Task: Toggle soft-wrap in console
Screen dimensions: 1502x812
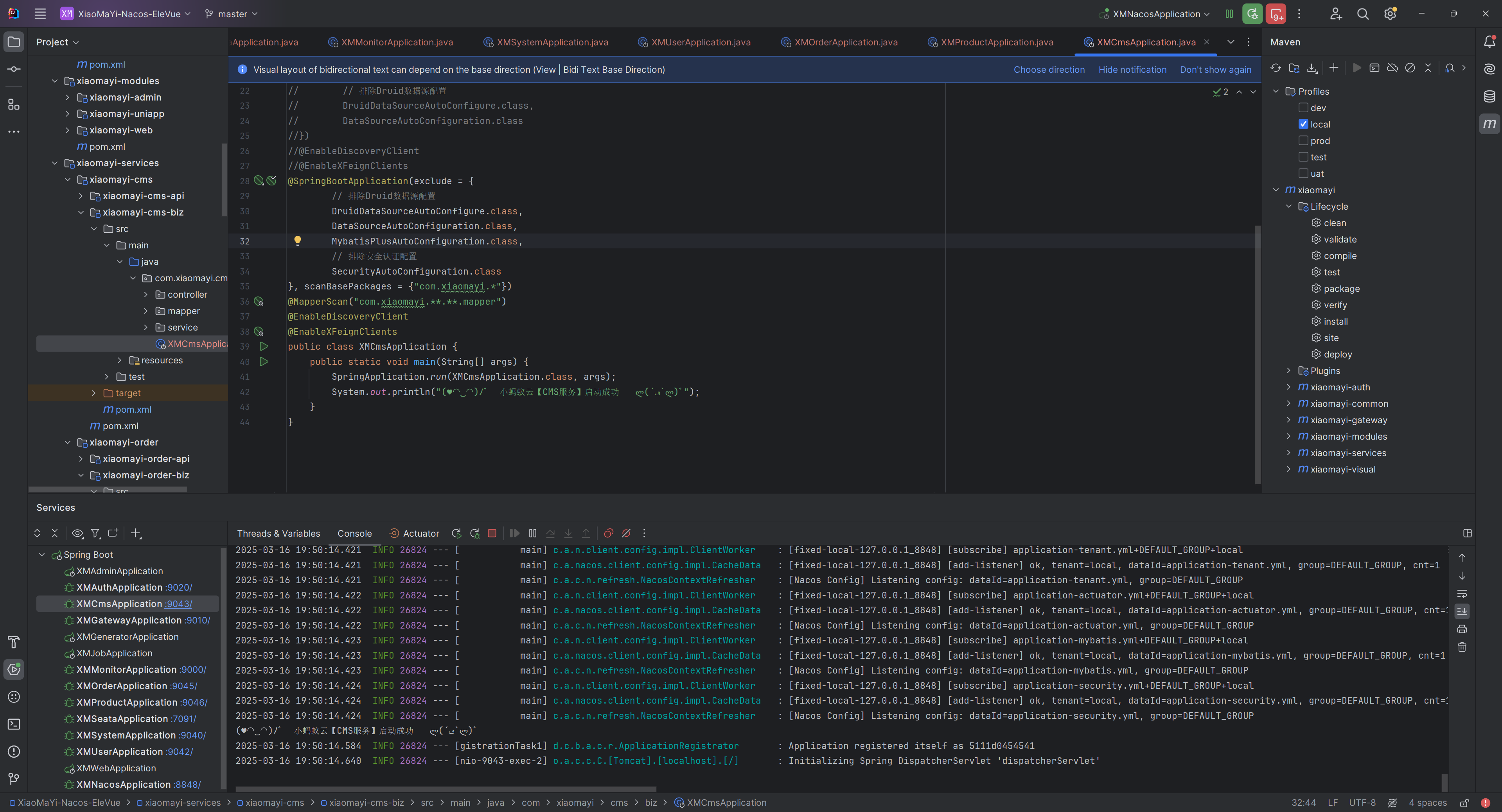Action: (x=1462, y=594)
